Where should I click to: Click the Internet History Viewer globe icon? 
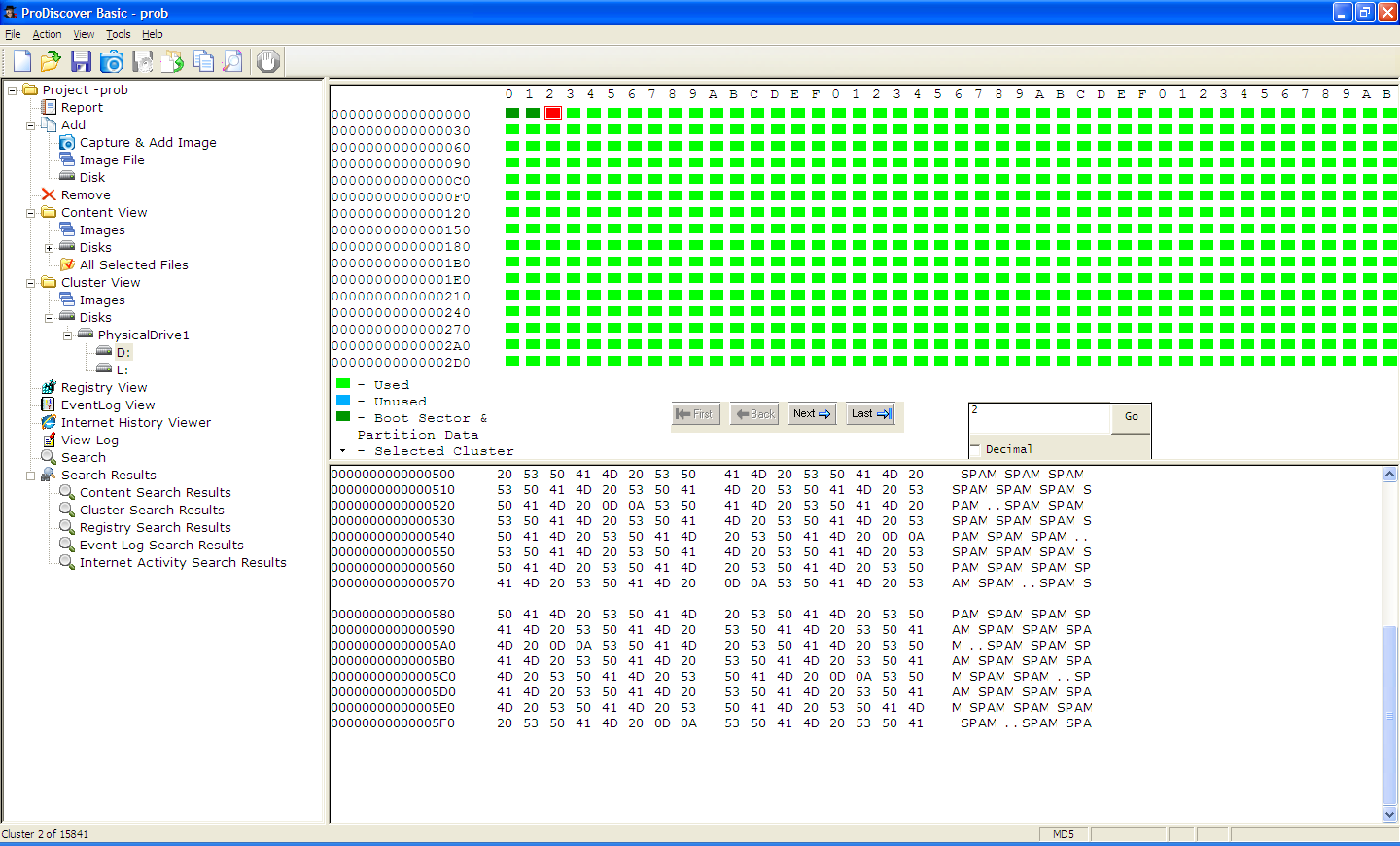pyautogui.click(x=49, y=422)
